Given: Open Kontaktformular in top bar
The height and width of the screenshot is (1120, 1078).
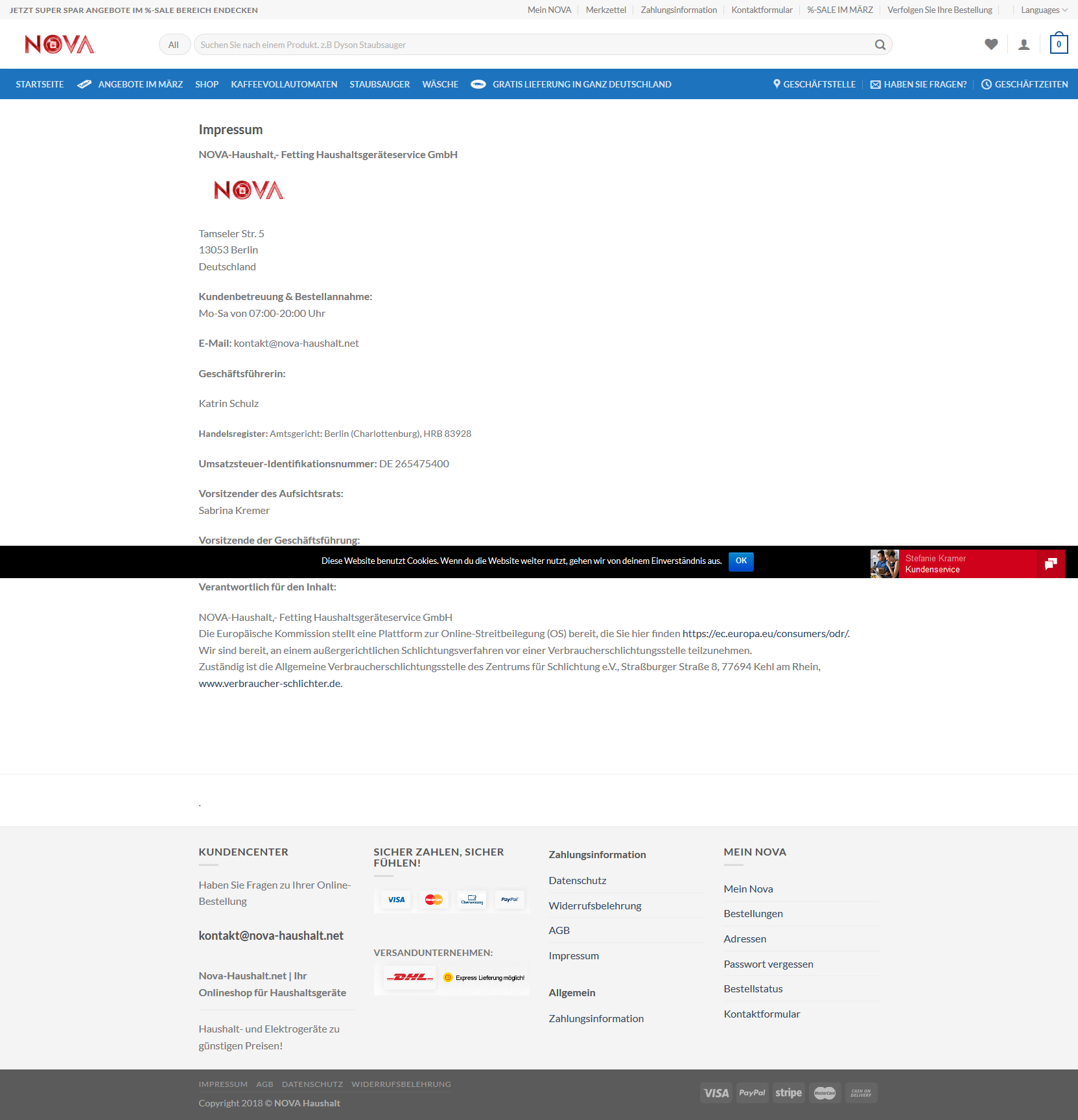Looking at the screenshot, I should pos(762,10).
